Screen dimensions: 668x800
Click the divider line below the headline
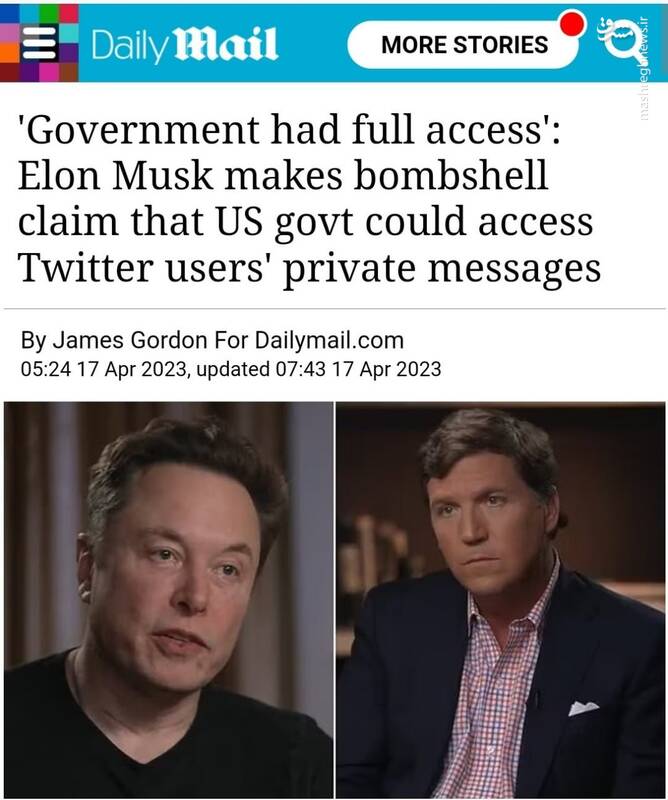(x=336, y=309)
